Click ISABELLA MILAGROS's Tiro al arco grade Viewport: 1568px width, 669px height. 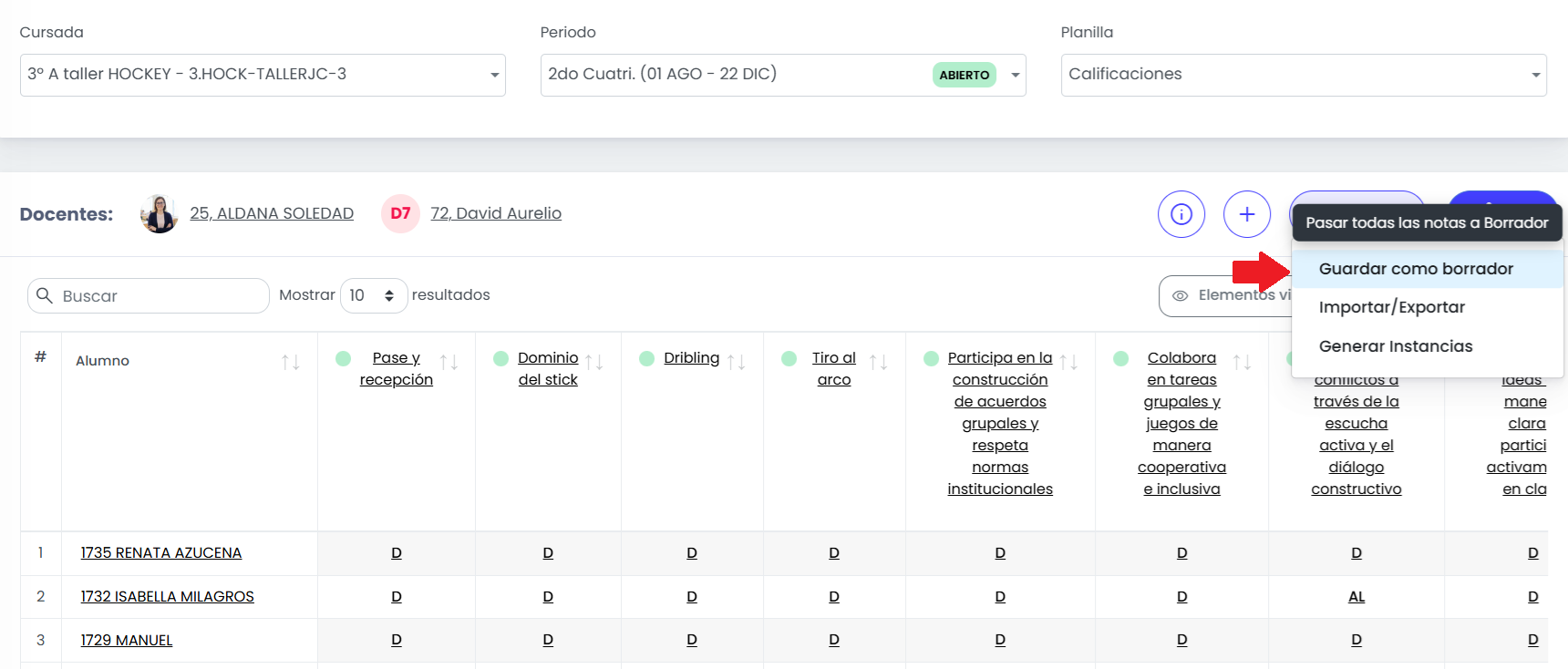[x=834, y=597]
